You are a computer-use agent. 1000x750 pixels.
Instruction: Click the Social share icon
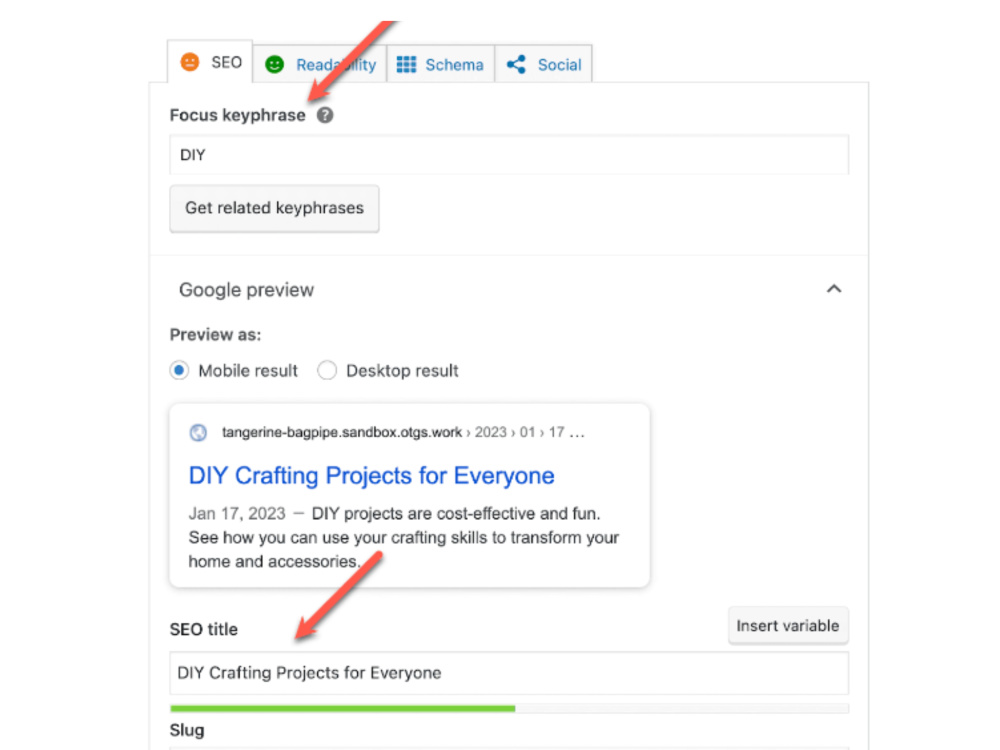click(x=516, y=64)
